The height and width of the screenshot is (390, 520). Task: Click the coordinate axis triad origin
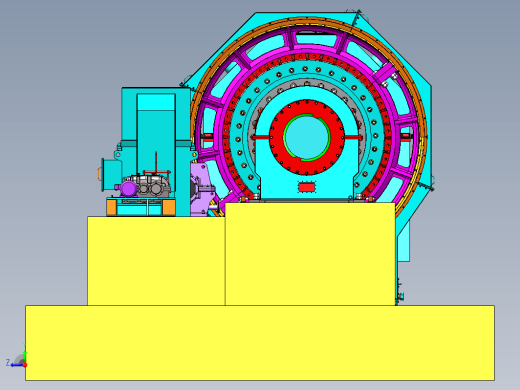pos(25,365)
